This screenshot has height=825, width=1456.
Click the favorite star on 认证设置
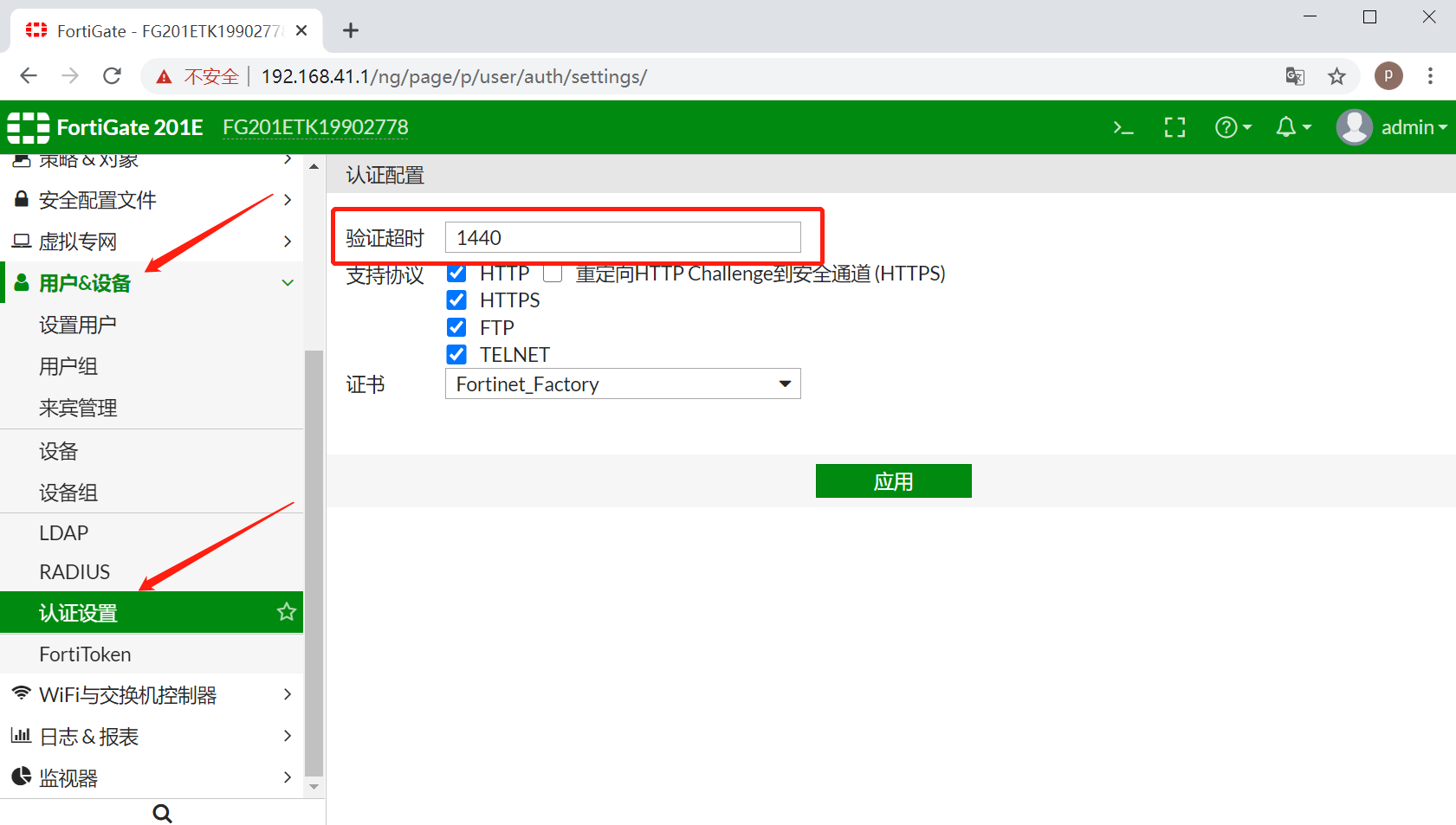pyautogui.click(x=286, y=612)
